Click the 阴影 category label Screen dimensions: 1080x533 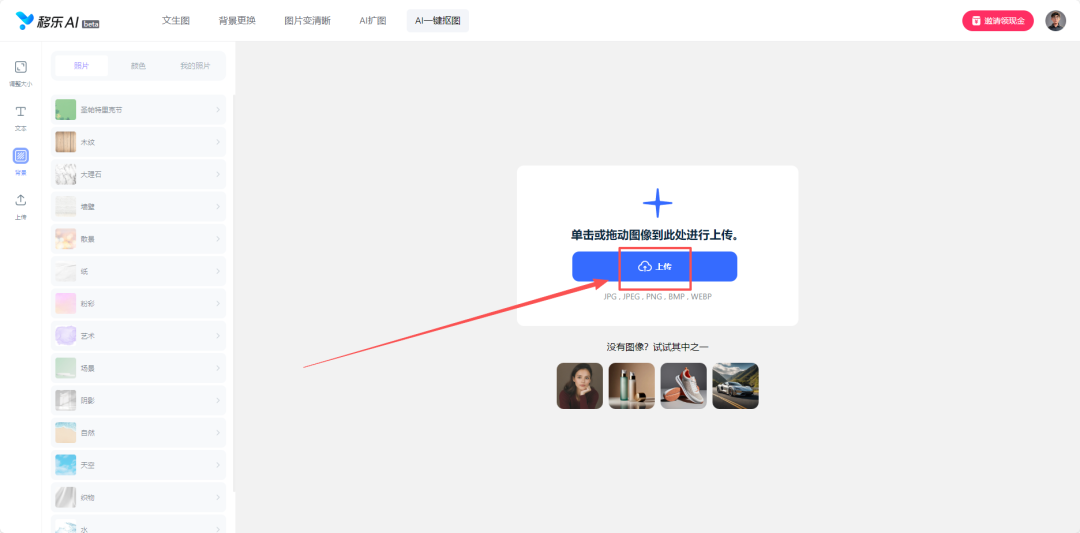pyautogui.click(x=87, y=400)
